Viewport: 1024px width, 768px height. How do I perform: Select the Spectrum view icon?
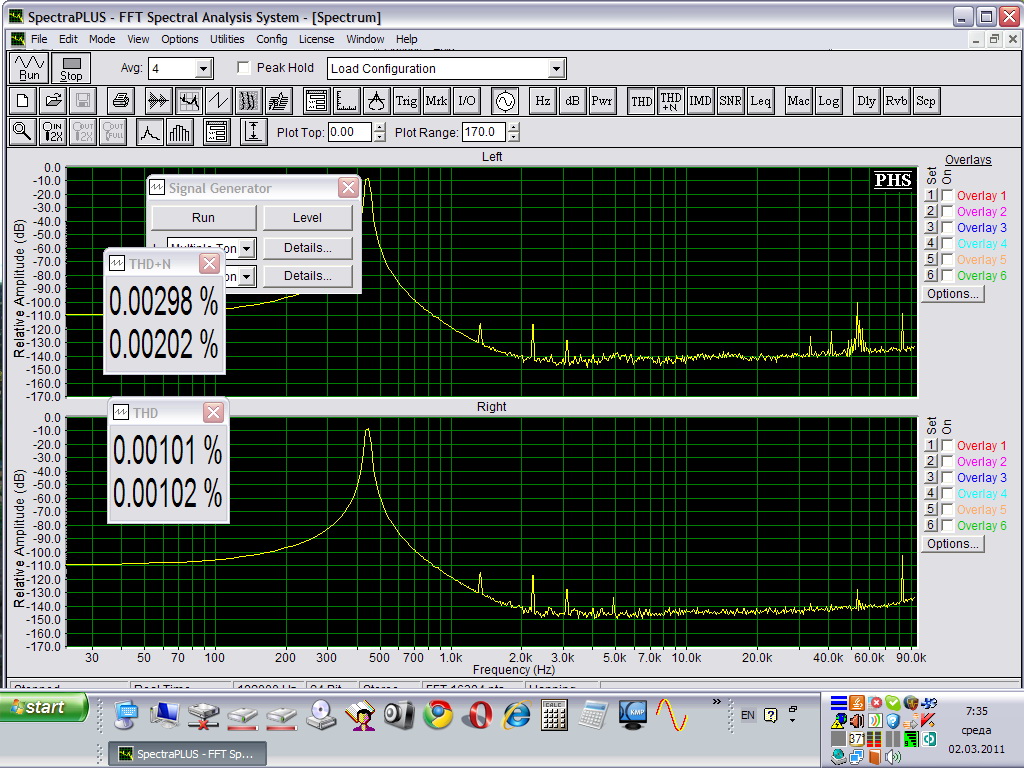[189, 101]
